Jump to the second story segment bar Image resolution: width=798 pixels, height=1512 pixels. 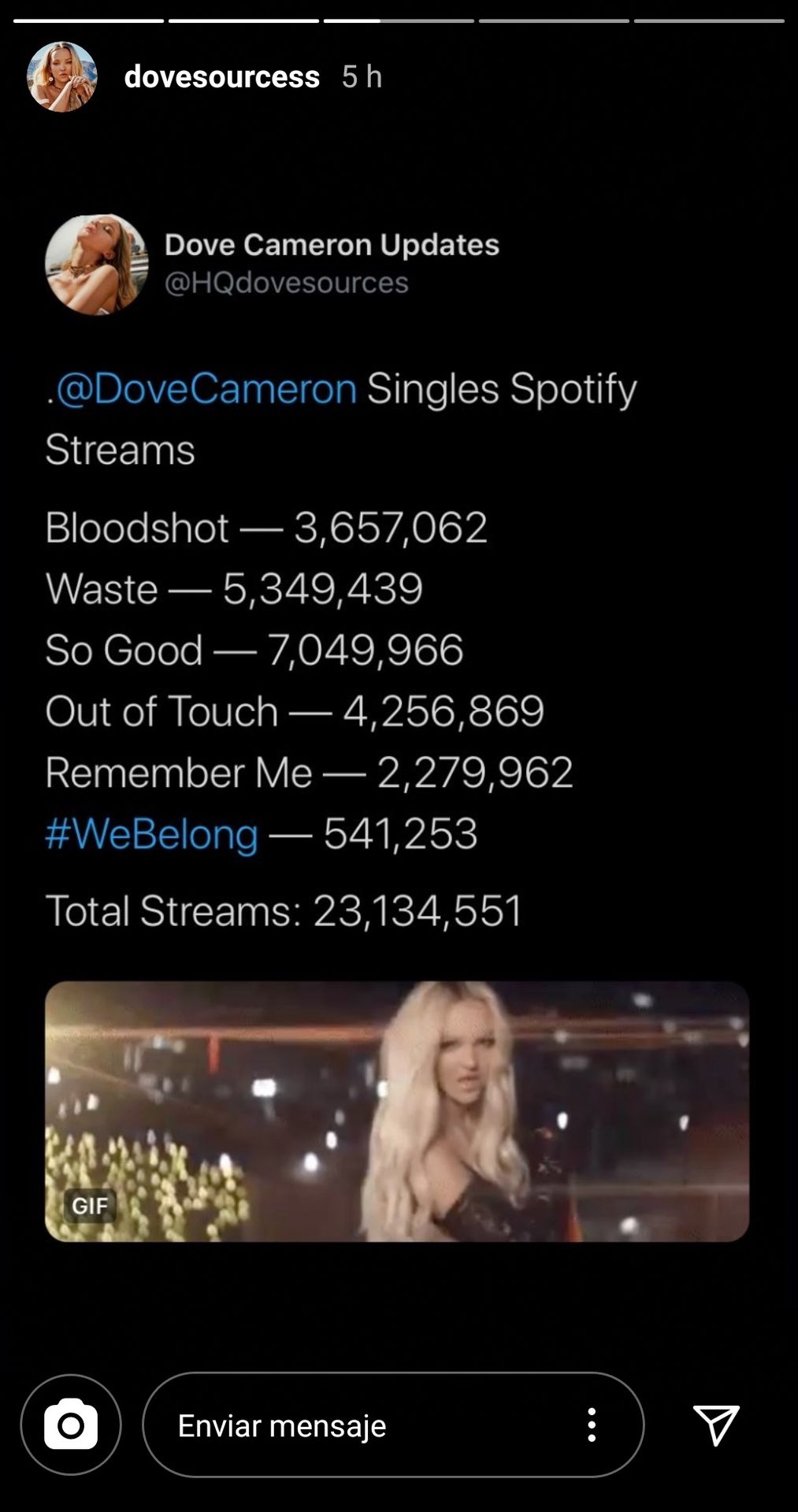click(x=243, y=20)
